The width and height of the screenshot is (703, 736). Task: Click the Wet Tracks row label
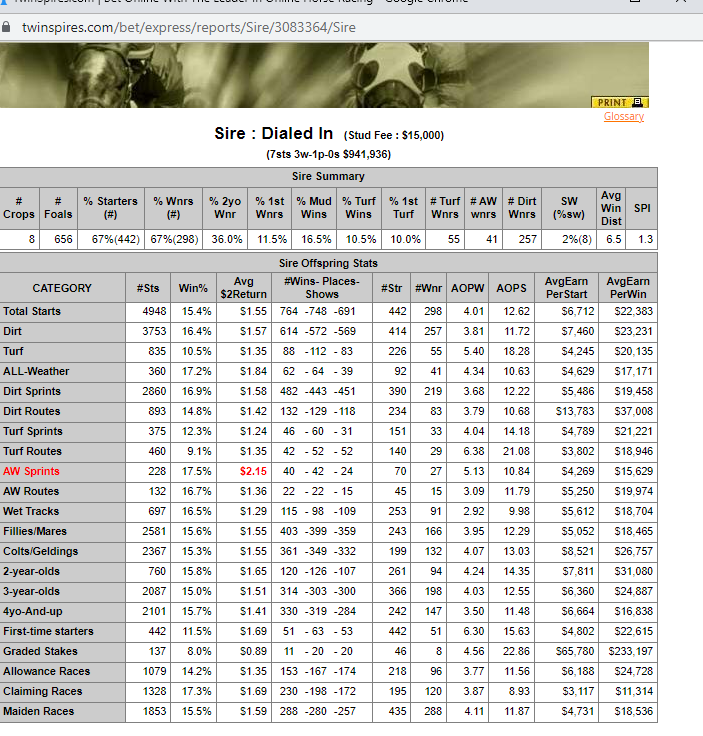click(31, 511)
